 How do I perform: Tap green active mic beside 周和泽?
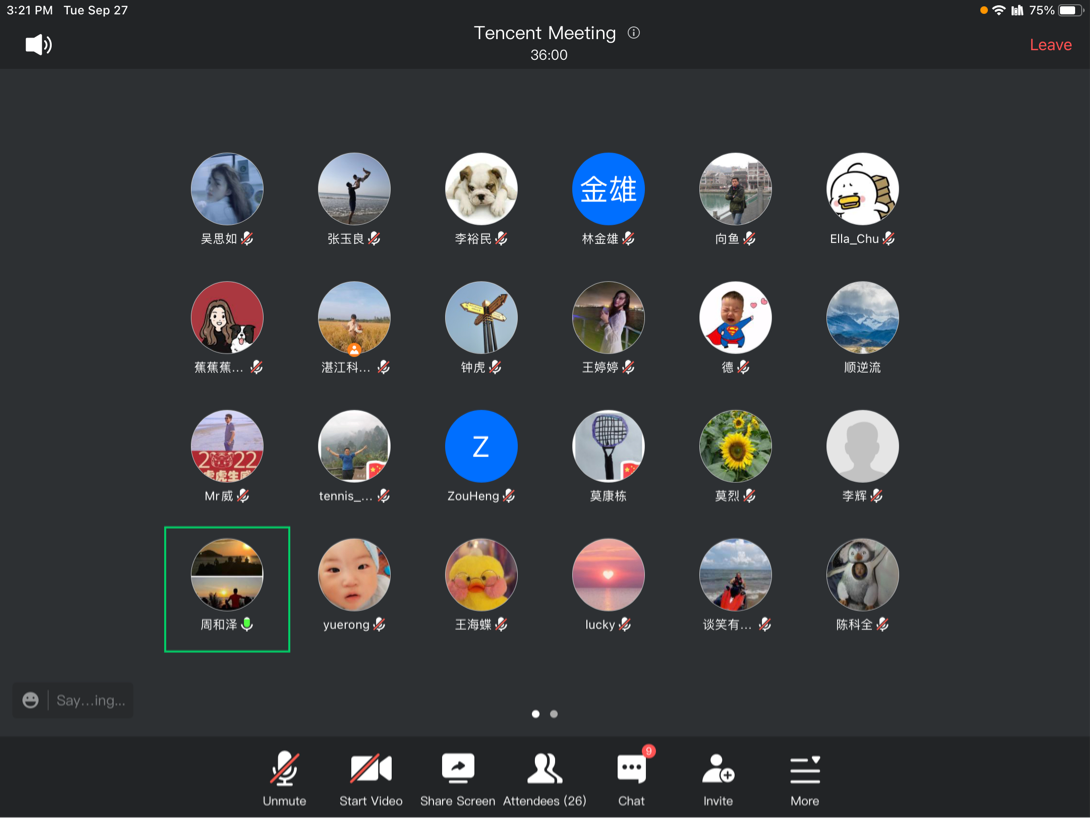tap(247, 624)
